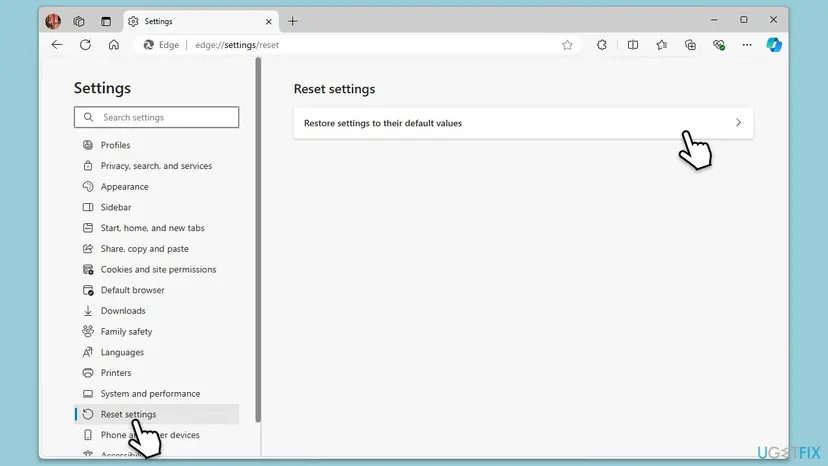Open the Favorites list icon

(x=662, y=45)
